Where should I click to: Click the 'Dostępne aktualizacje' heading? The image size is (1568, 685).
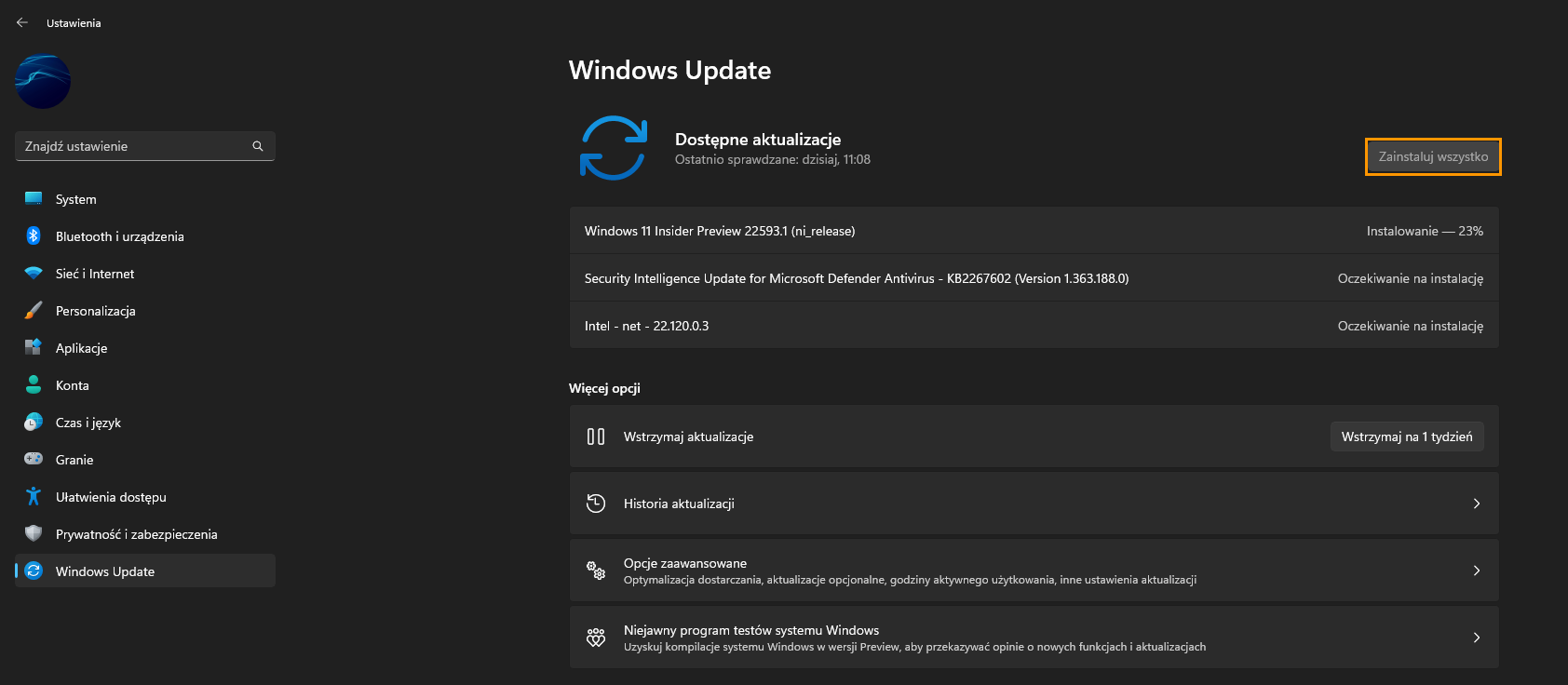(758, 139)
